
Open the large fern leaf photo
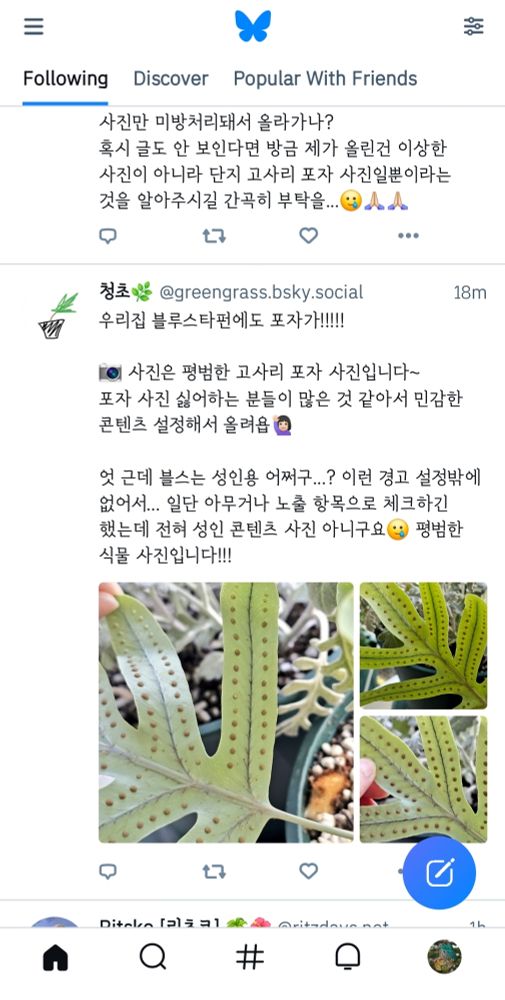click(226, 712)
